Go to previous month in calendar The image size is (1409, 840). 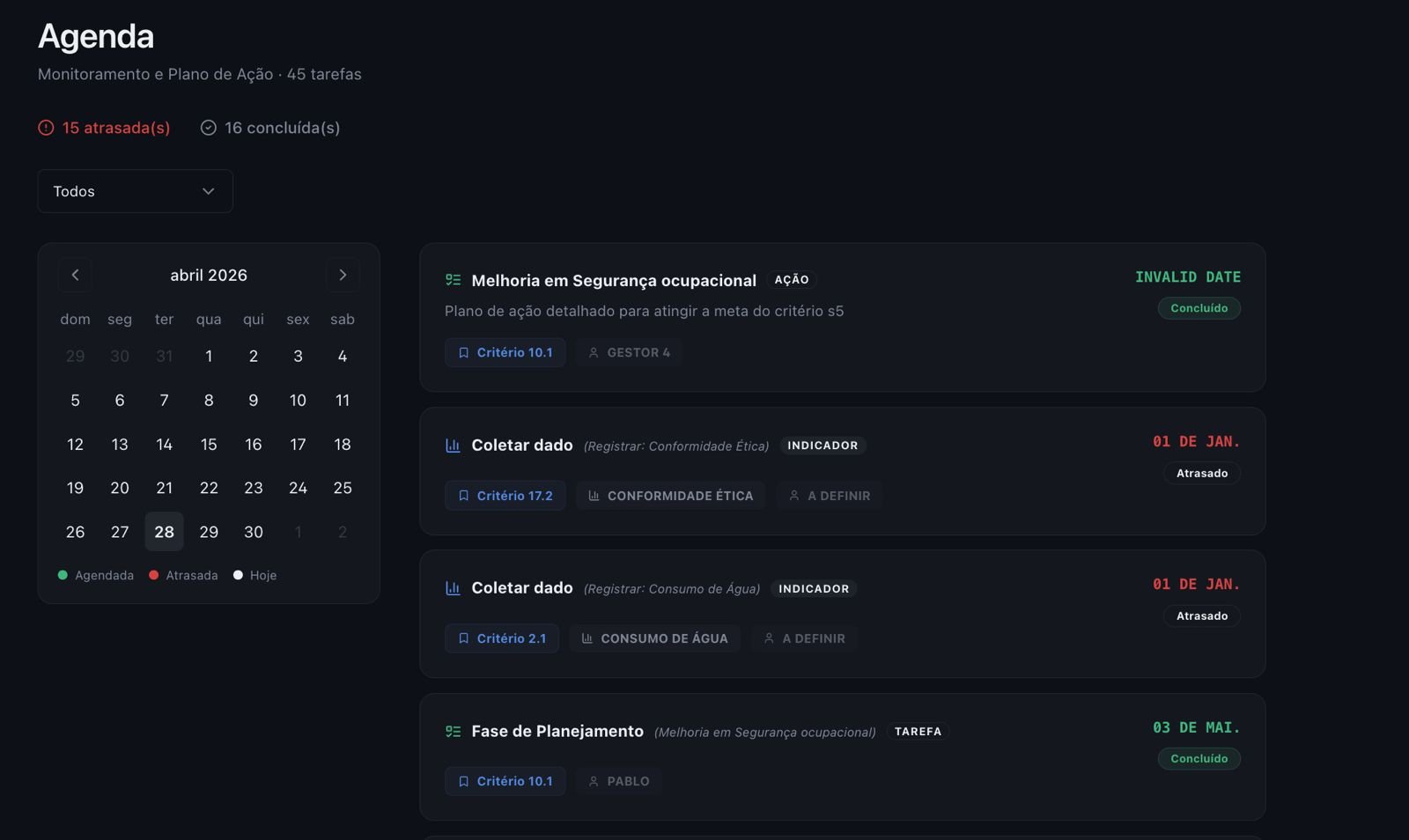[75, 275]
